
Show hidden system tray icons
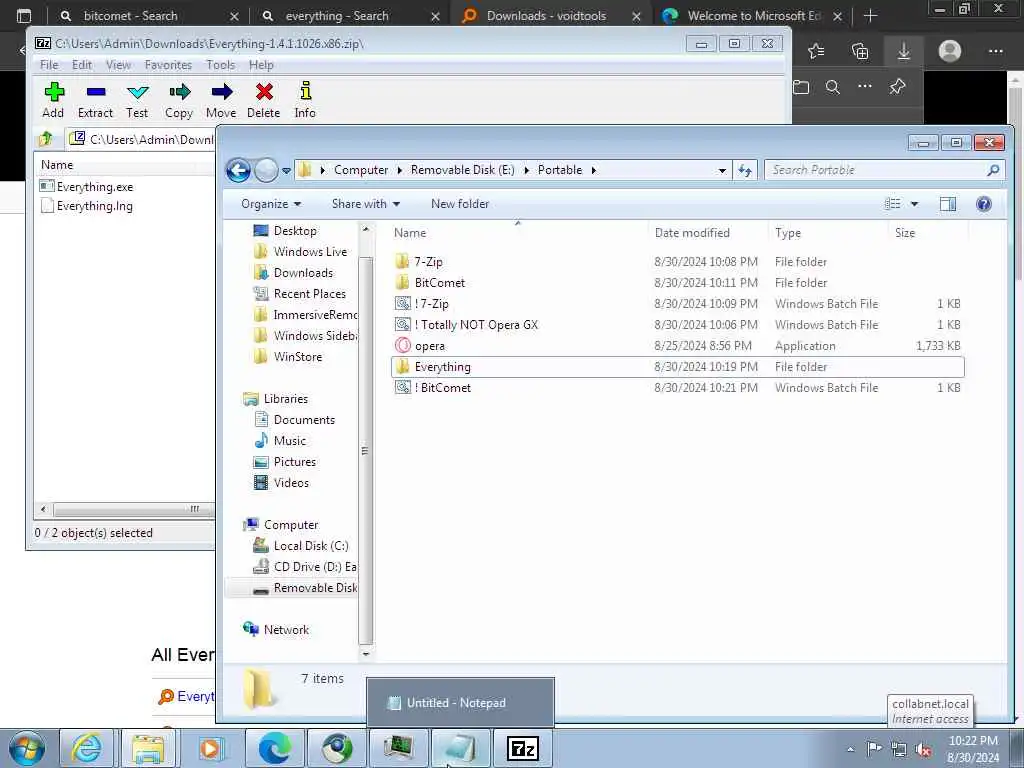(x=850, y=749)
